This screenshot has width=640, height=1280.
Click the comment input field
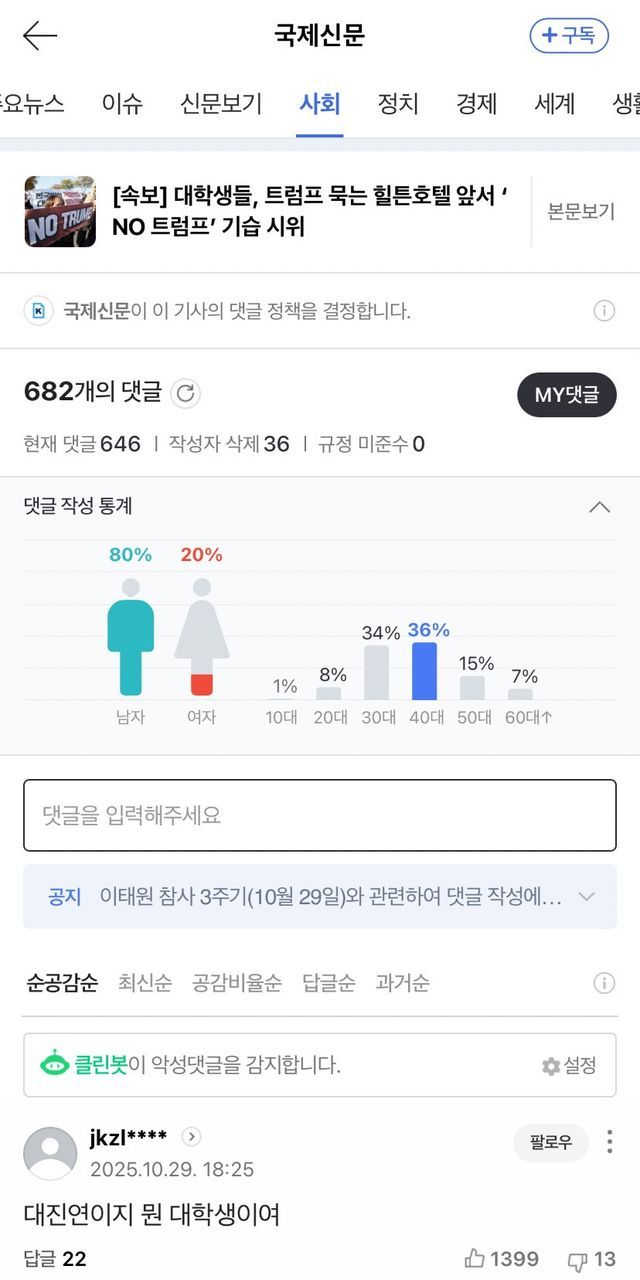click(x=320, y=815)
